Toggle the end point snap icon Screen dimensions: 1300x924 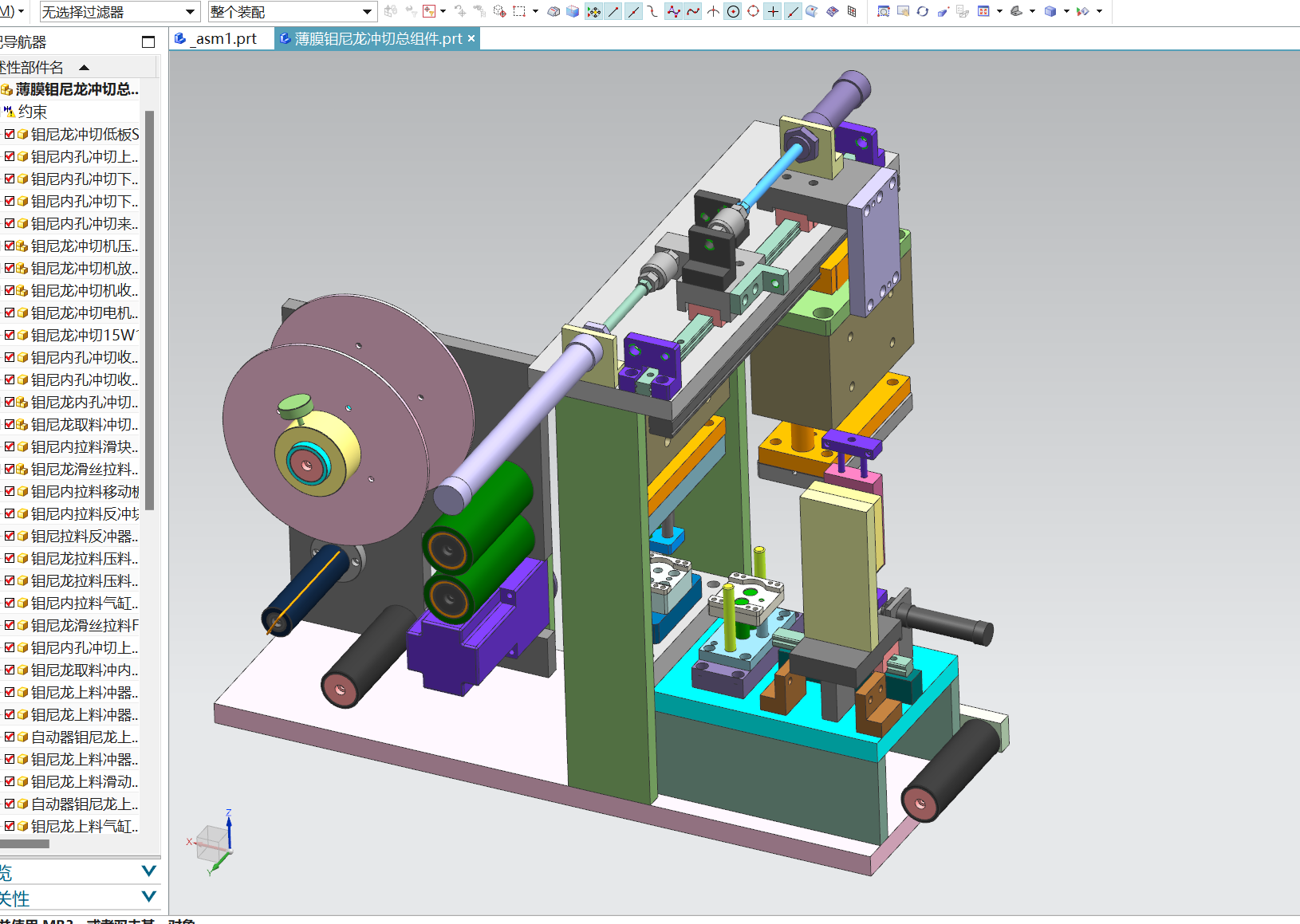pos(613,11)
